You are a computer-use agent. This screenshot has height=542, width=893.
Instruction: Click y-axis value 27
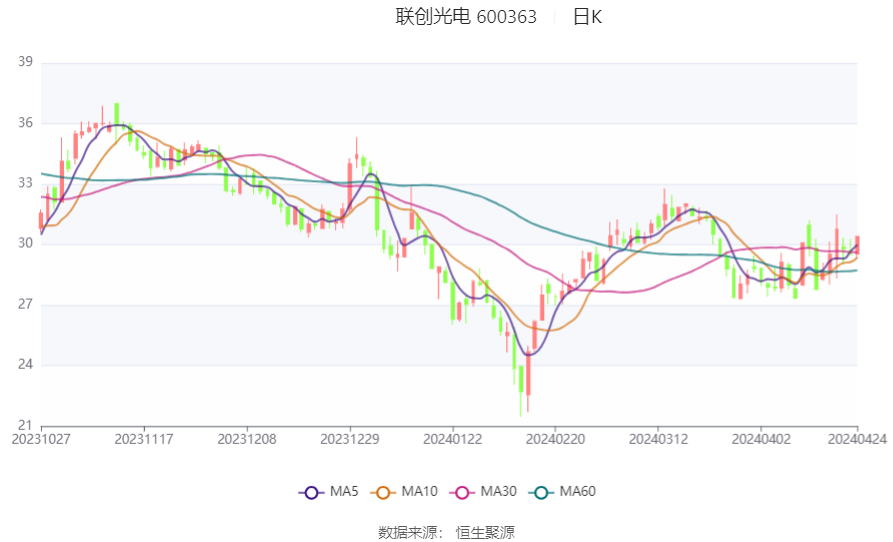click(x=25, y=304)
